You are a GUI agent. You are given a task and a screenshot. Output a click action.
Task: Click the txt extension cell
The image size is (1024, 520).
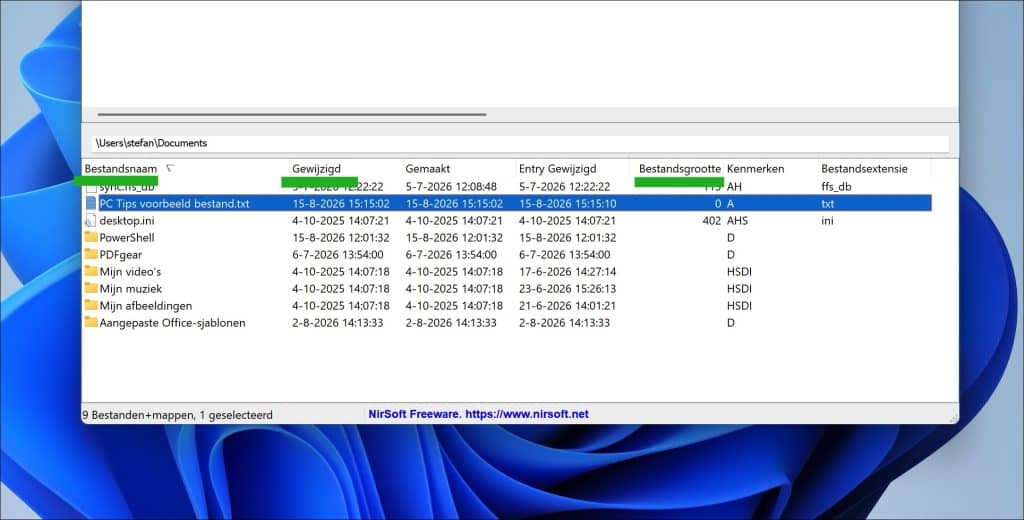coord(827,204)
